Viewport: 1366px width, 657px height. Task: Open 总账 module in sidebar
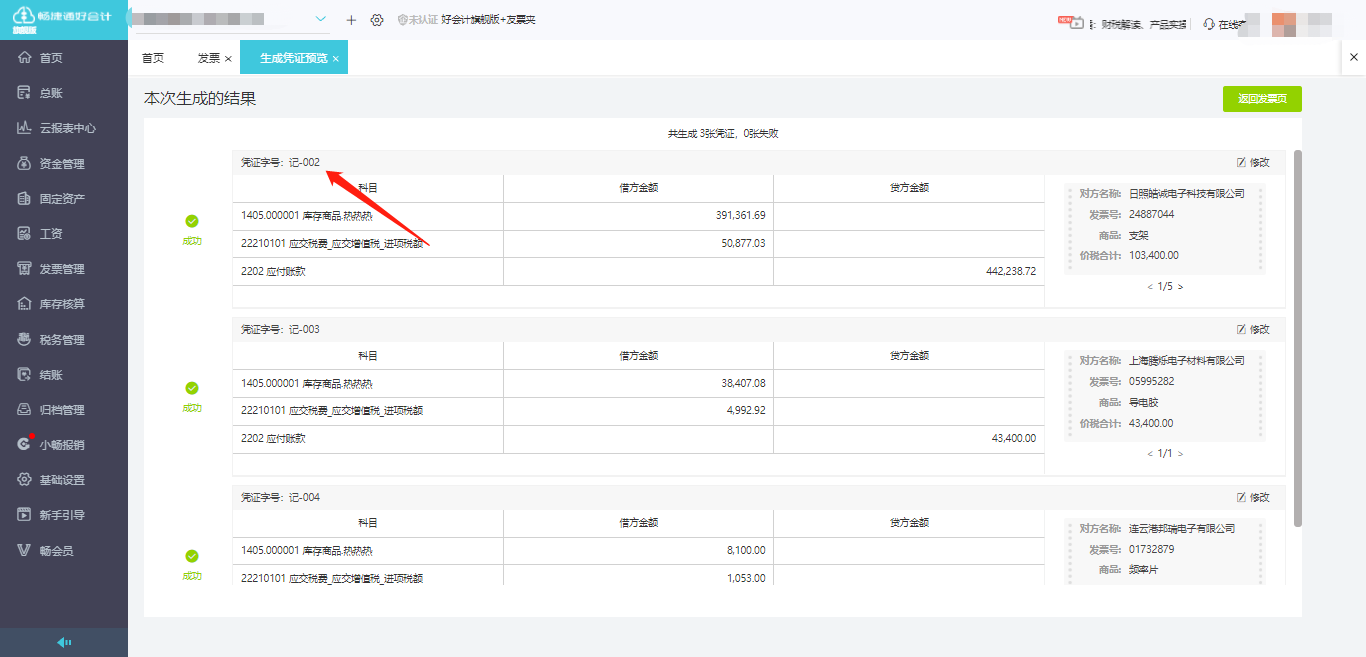coord(64,93)
